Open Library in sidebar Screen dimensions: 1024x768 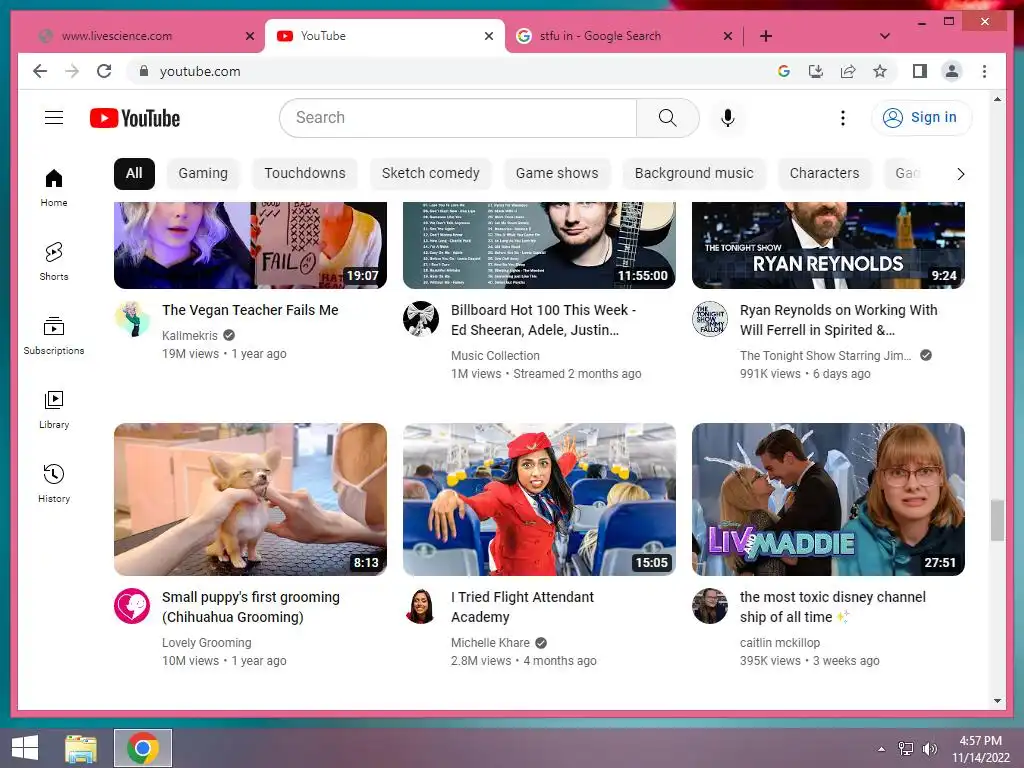tap(54, 409)
